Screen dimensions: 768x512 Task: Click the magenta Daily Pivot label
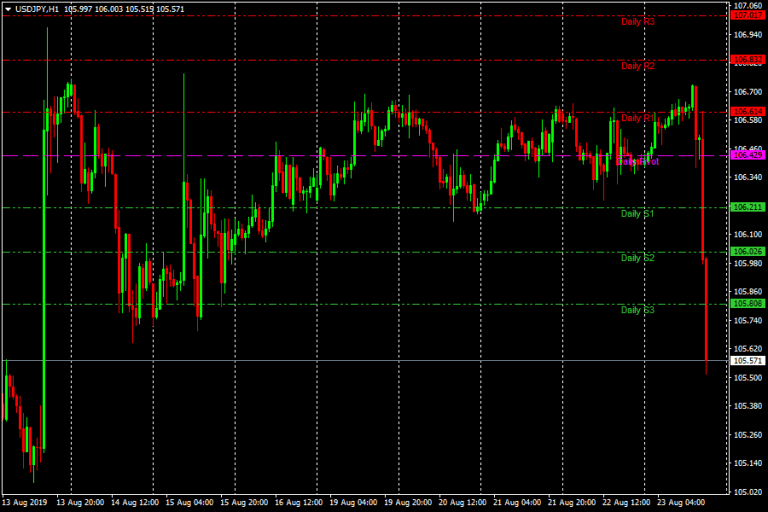click(x=637, y=161)
